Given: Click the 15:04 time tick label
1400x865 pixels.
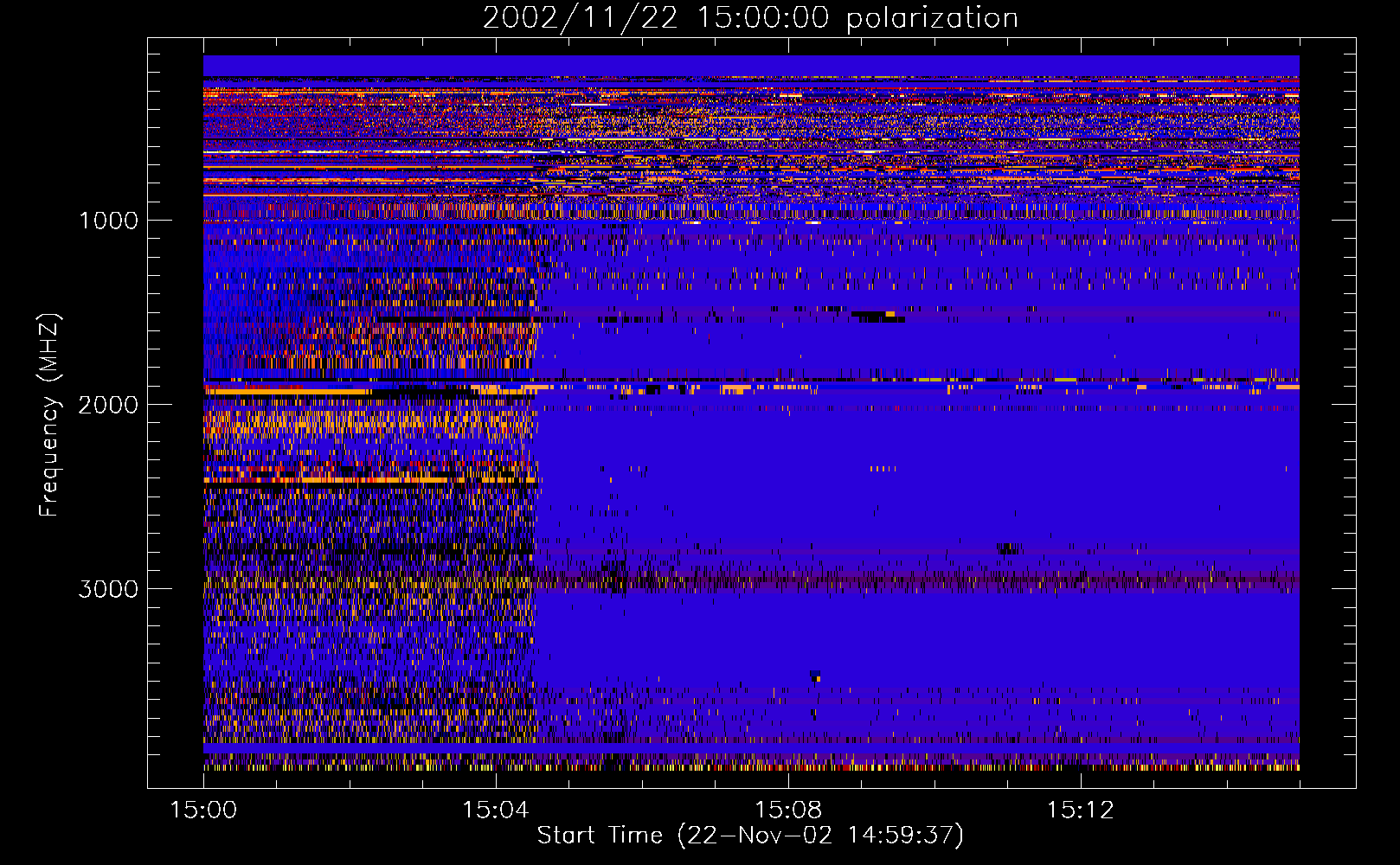Looking at the screenshot, I should pyautogui.click(x=496, y=811).
